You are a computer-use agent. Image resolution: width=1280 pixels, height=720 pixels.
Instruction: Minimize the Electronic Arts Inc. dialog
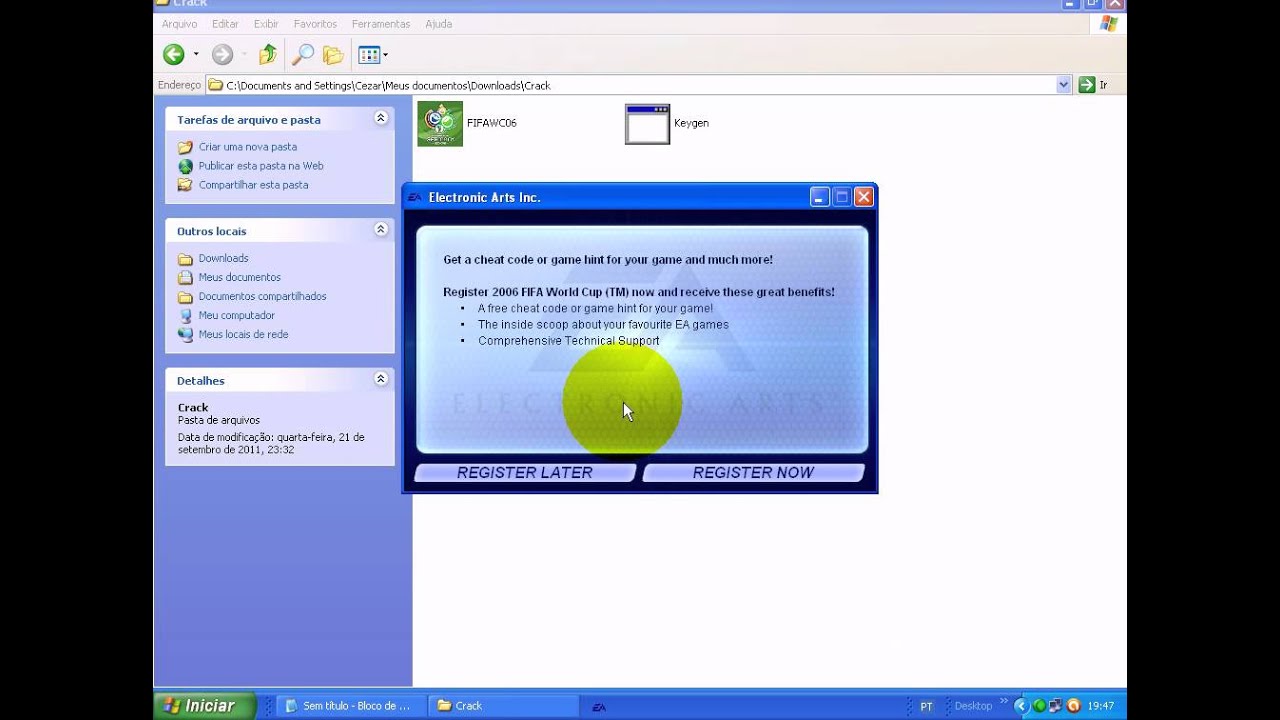click(x=819, y=197)
